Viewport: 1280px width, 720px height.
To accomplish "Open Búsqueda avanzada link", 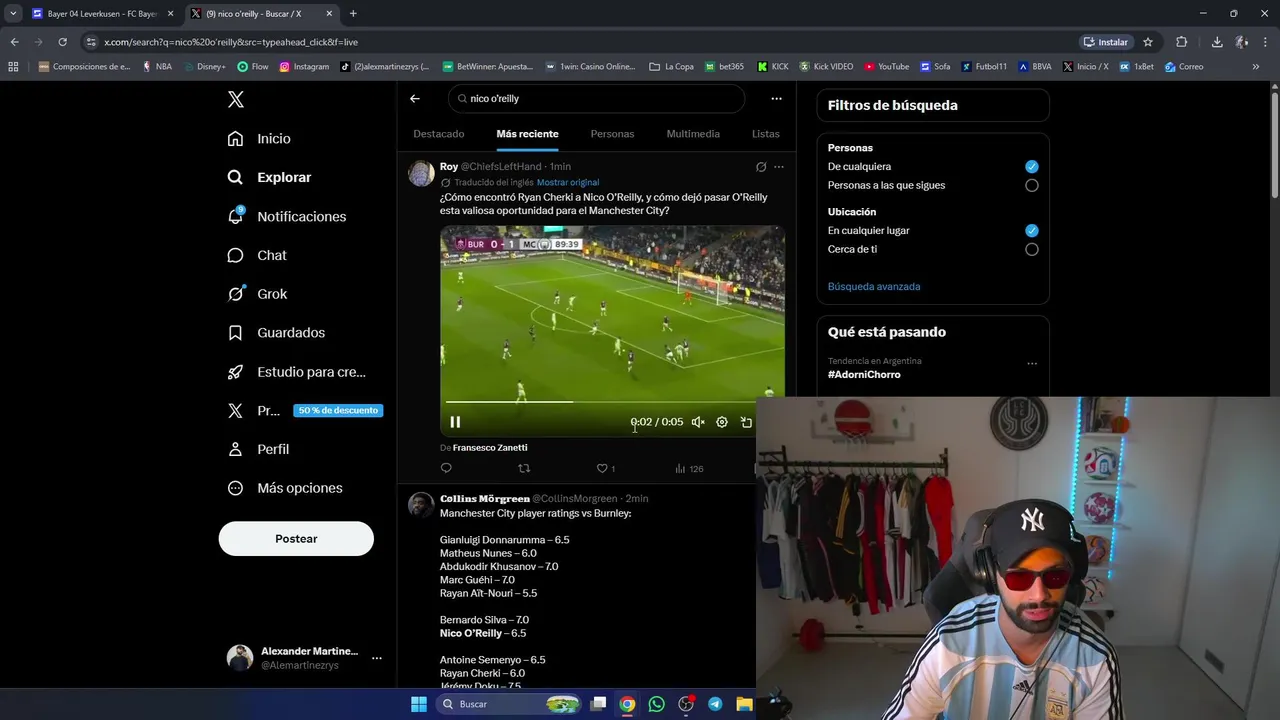I will tap(874, 287).
